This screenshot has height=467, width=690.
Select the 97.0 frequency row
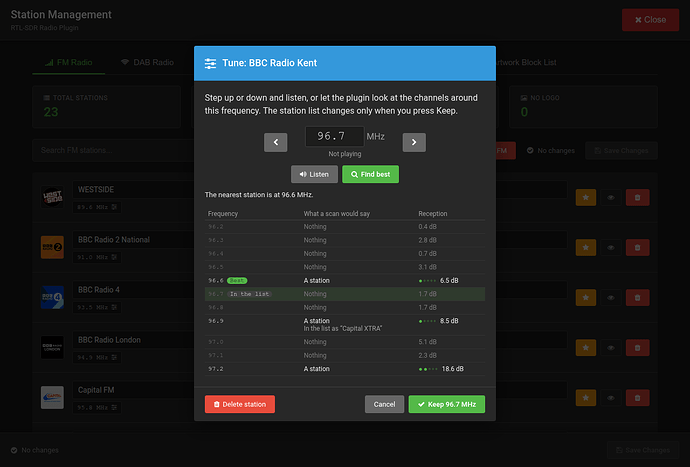pos(345,342)
